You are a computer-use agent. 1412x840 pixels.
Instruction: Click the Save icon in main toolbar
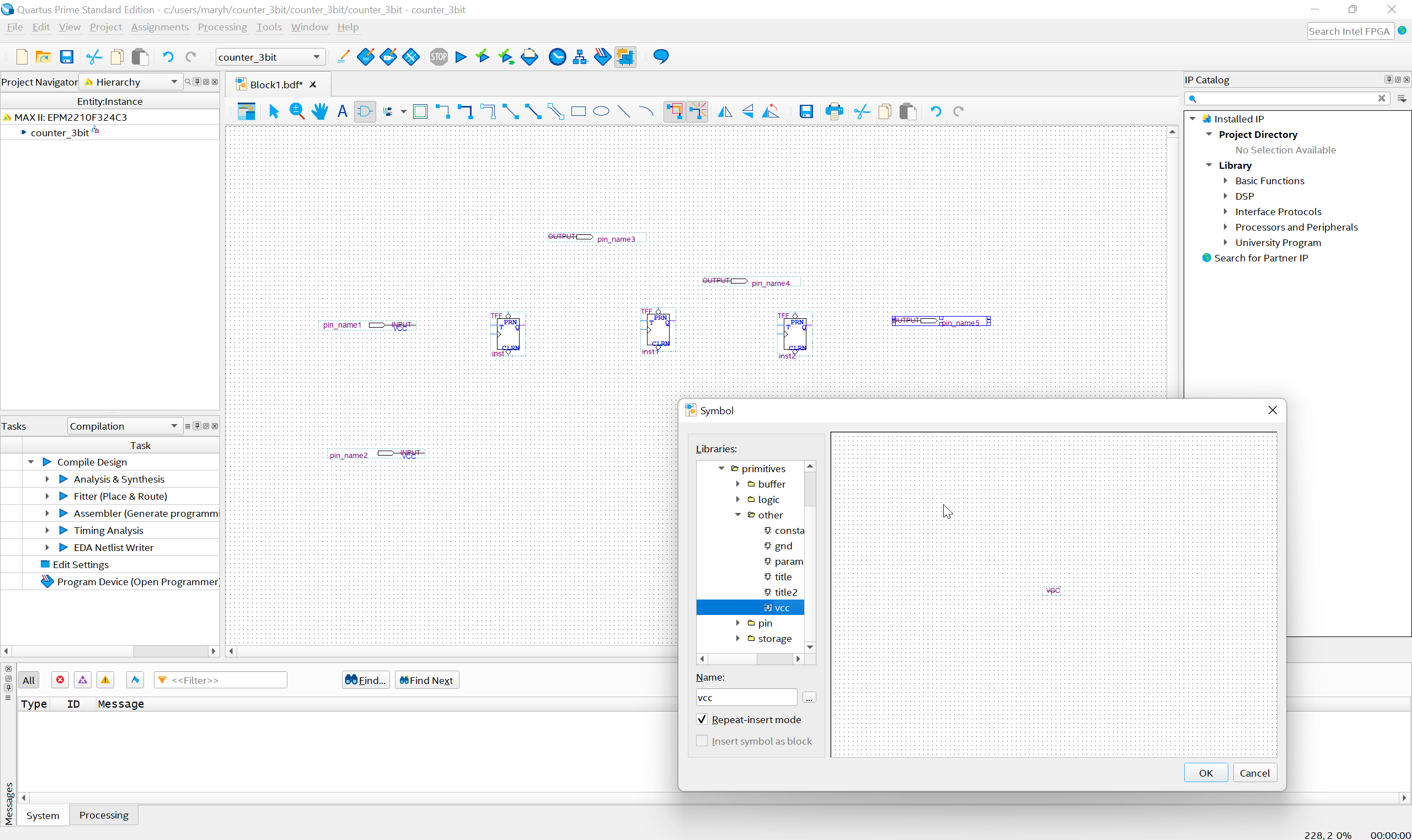pyautogui.click(x=67, y=57)
